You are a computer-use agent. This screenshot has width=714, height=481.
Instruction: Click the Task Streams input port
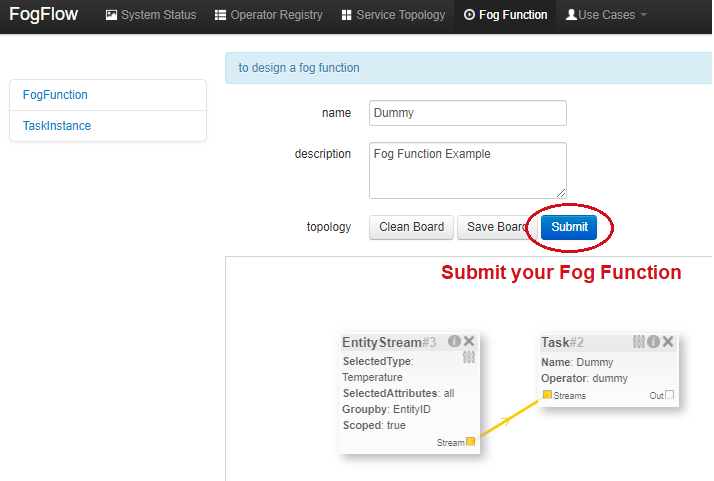pos(547,395)
